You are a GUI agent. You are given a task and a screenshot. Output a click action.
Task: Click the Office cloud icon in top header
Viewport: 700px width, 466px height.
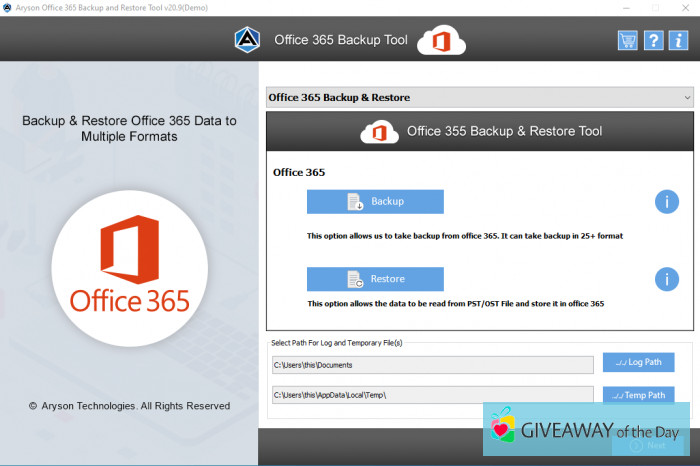tap(441, 40)
